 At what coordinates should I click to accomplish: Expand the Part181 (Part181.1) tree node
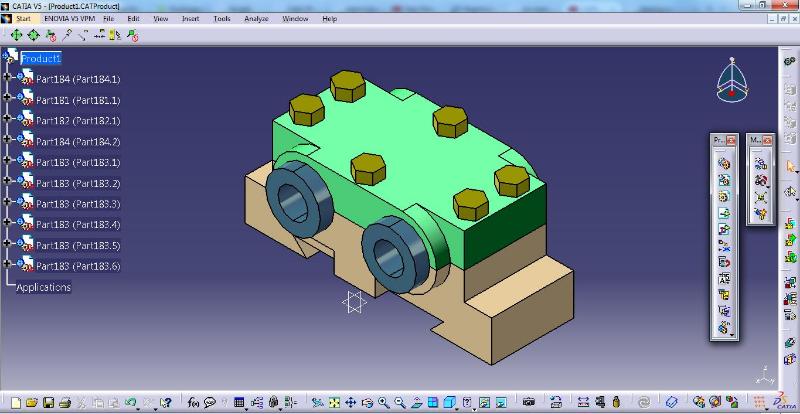coord(7,98)
